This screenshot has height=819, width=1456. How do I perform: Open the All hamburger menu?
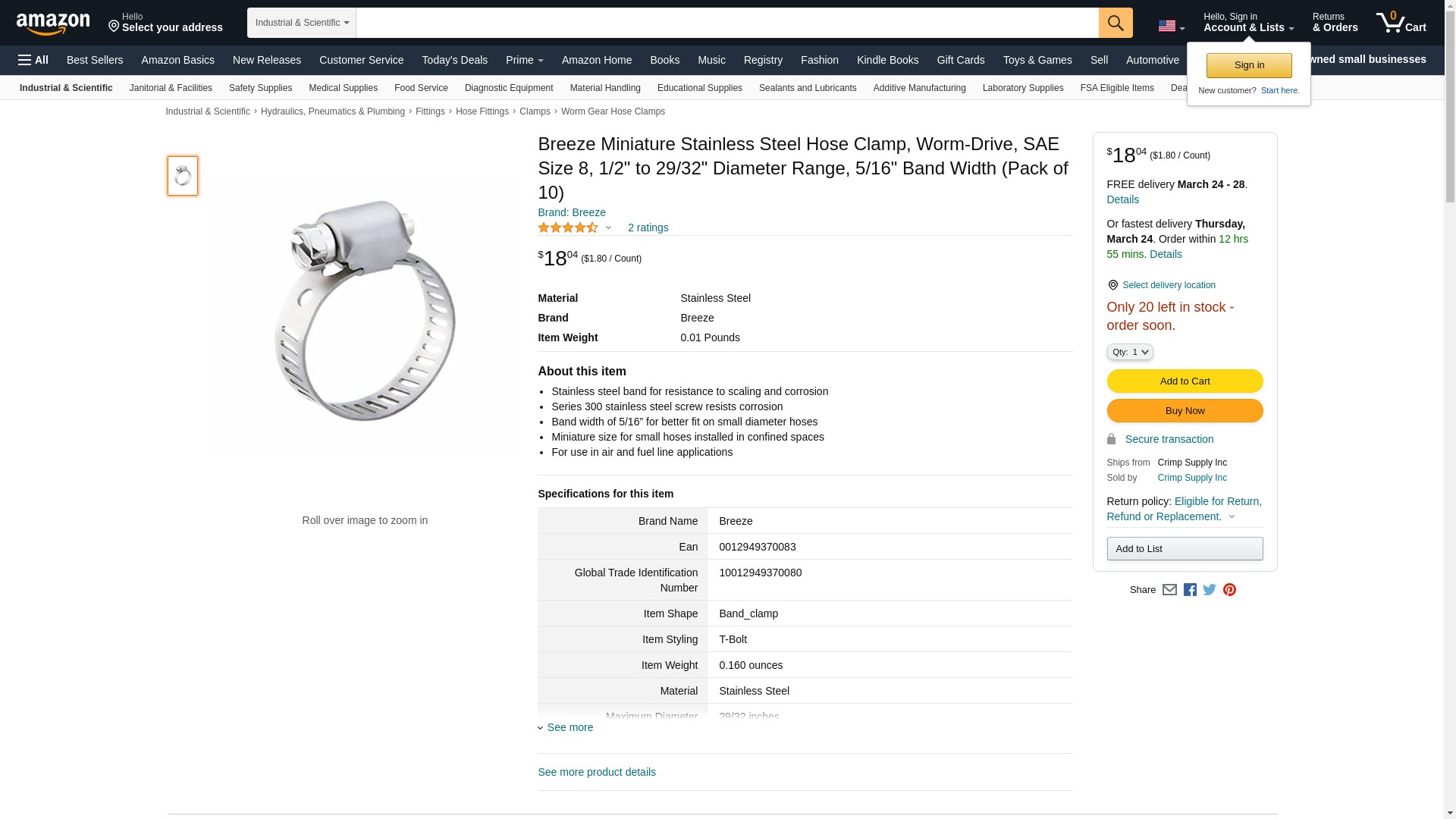33,60
